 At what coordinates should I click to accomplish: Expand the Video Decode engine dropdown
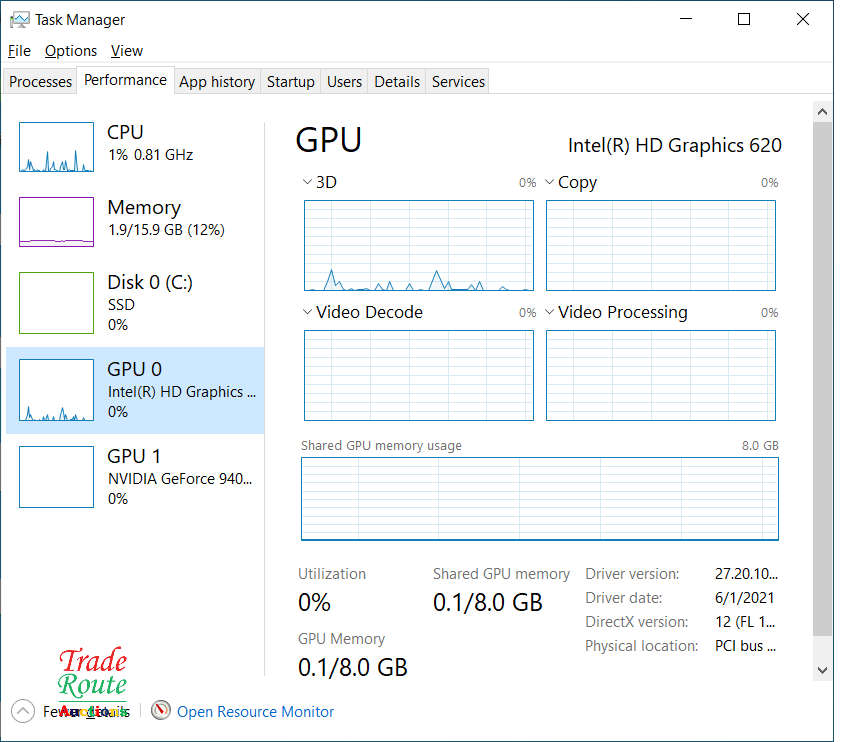(307, 312)
